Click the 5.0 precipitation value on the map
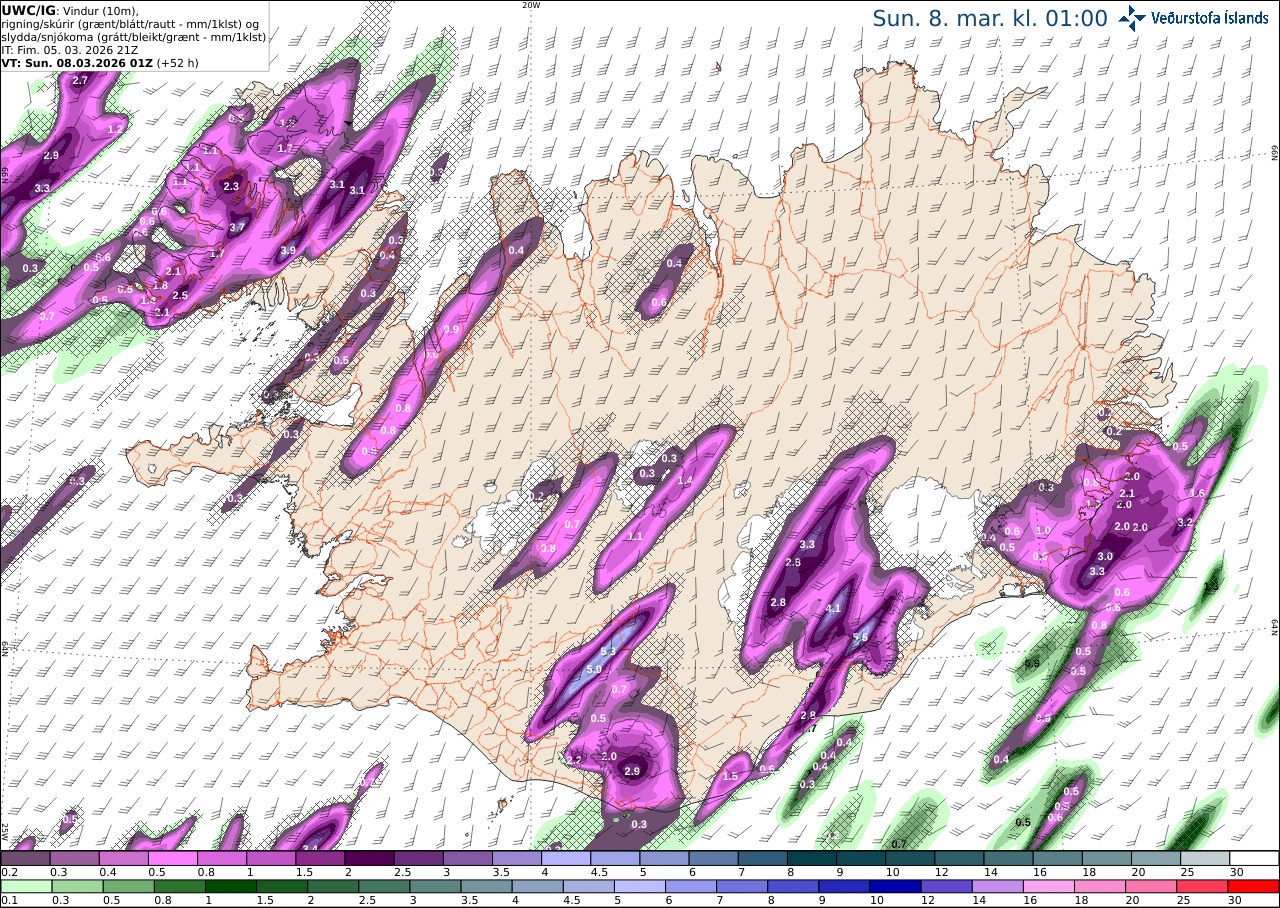The image size is (1280, 908). [594, 669]
